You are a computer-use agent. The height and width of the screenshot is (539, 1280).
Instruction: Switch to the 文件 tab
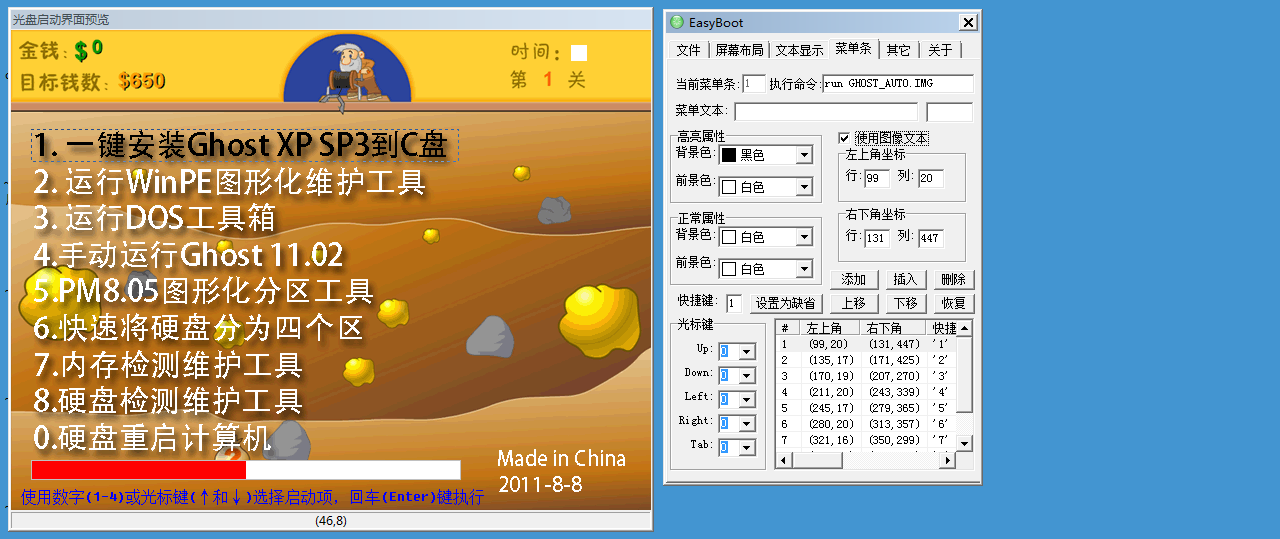tap(688, 50)
